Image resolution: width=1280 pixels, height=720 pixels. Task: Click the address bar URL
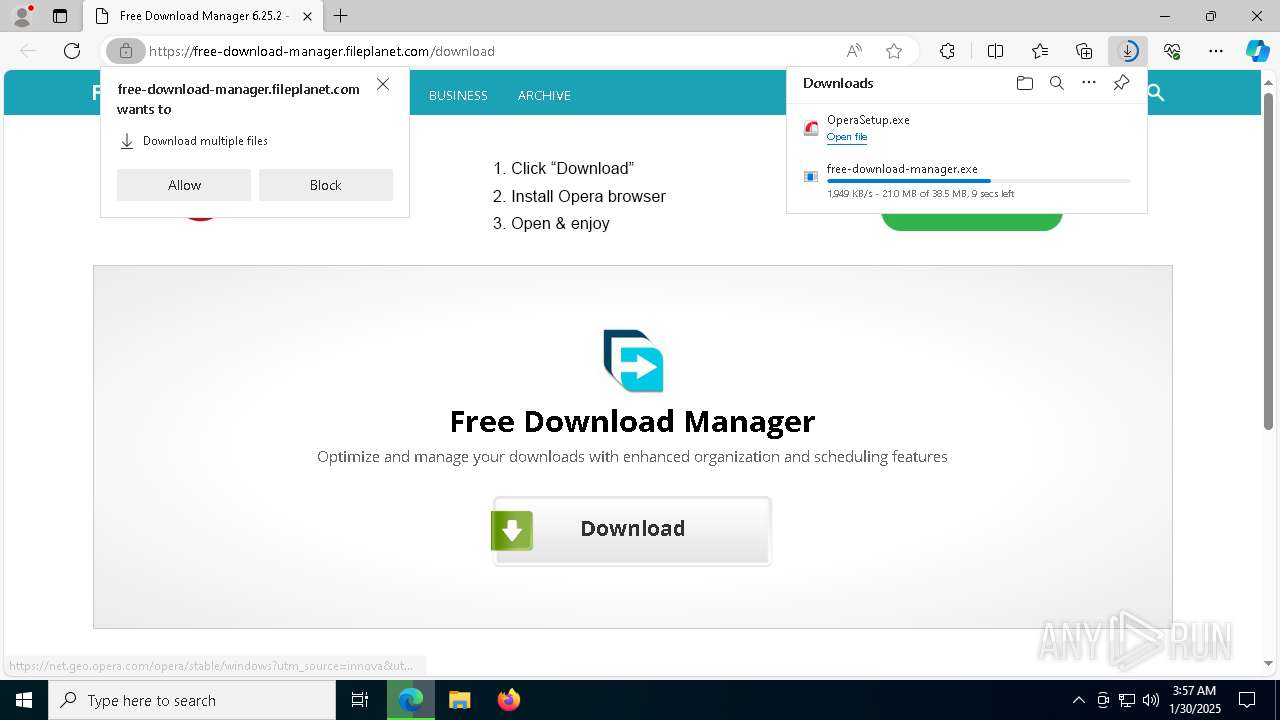click(322, 51)
